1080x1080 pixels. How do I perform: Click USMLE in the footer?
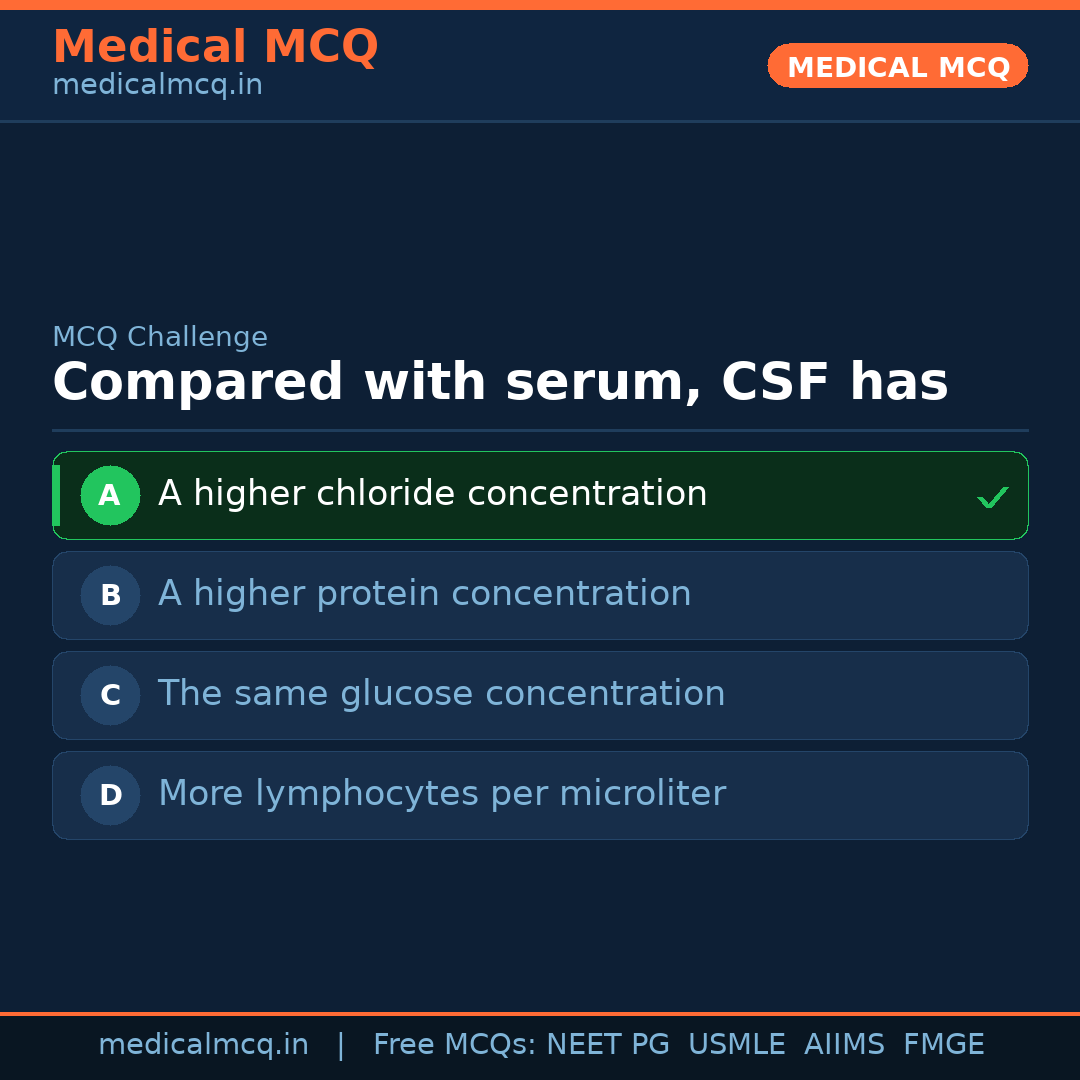736,1045
